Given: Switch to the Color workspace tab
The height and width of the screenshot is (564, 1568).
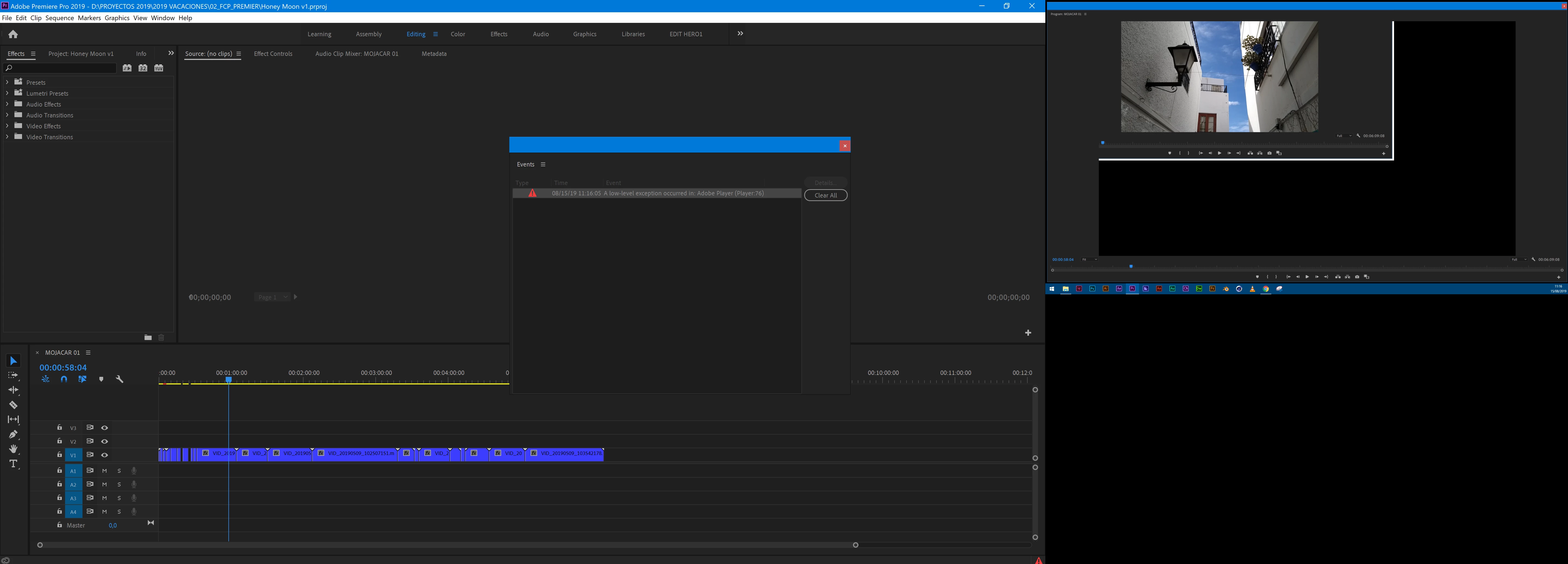Looking at the screenshot, I should 458,34.
